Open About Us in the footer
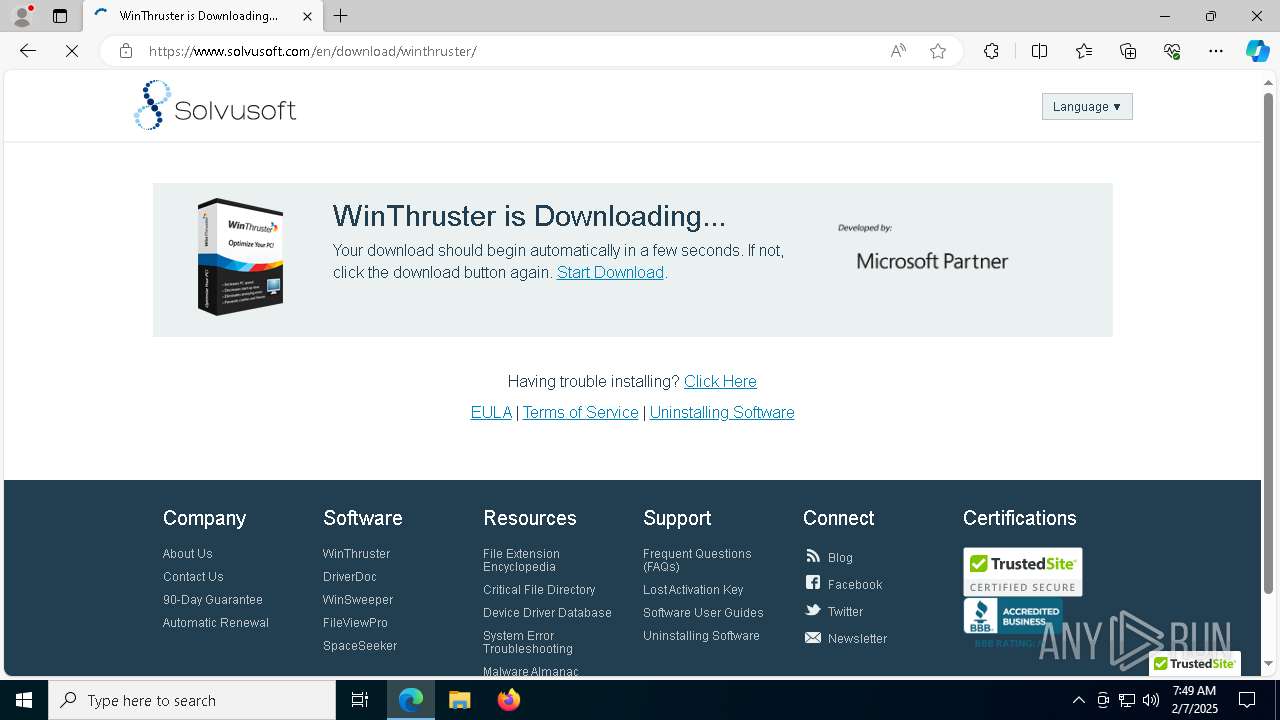 [188, 554]
